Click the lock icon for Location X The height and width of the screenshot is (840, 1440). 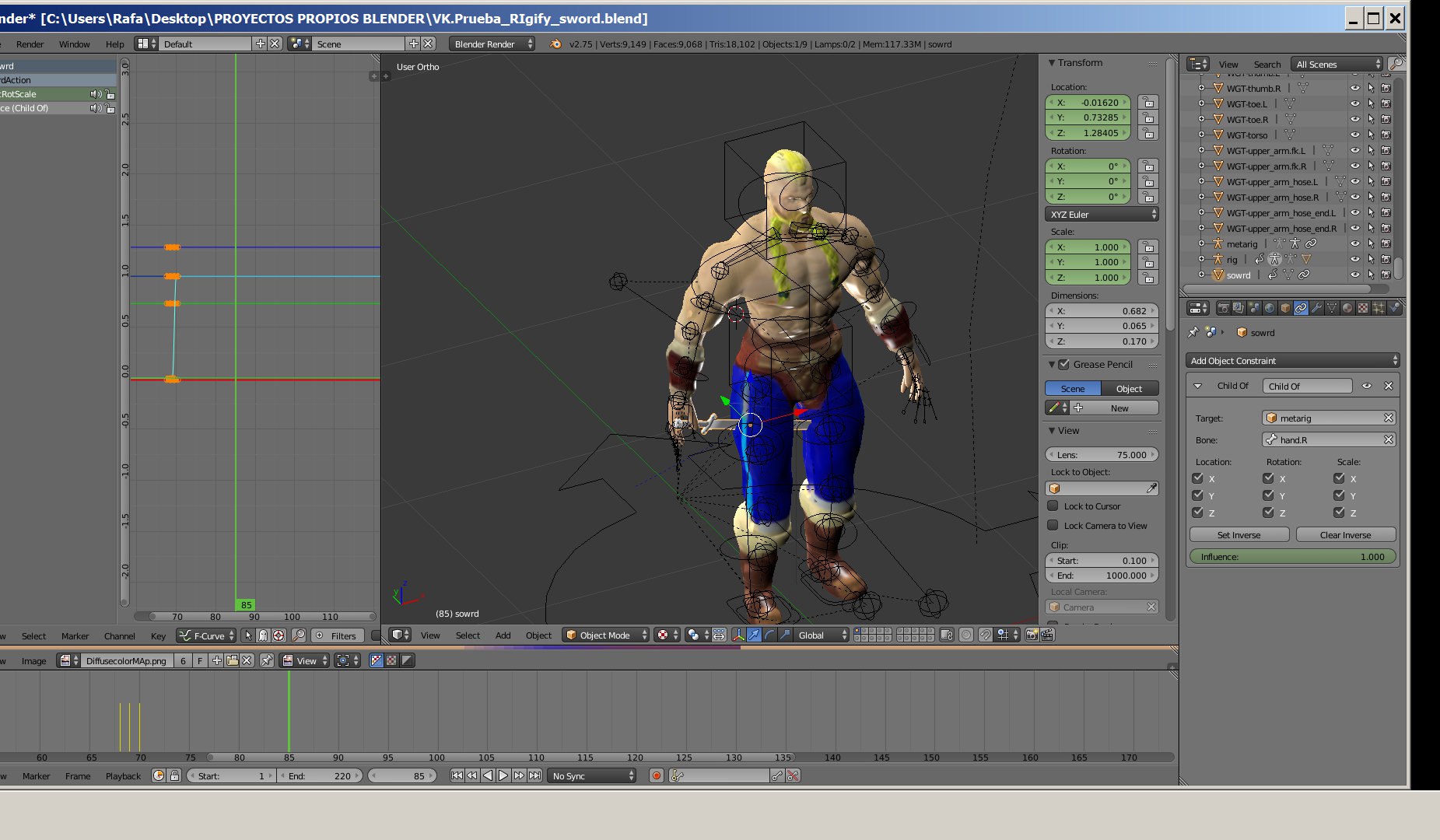[x=1147, y=103]
